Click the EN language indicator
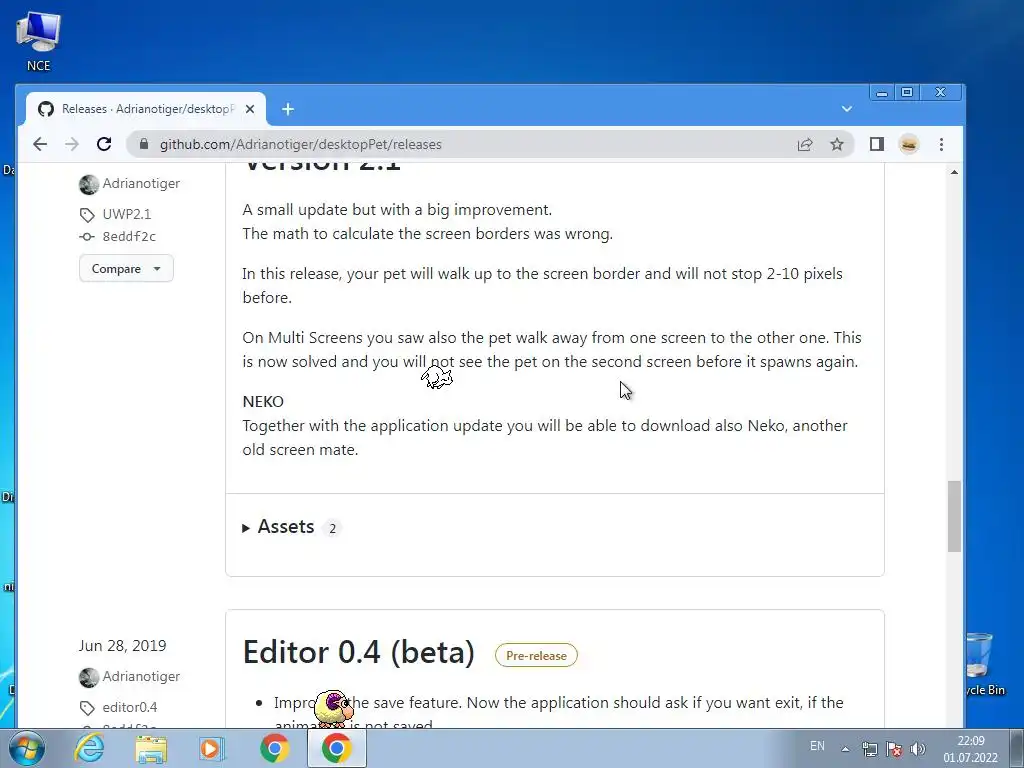This screenshot has width=1024, height=768. tap(817, 746)
